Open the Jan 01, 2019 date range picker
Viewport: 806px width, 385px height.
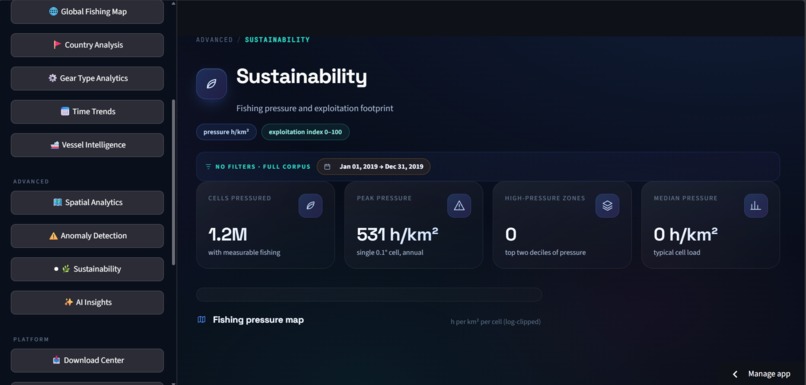pyautogui.click(x=373, y=167)
